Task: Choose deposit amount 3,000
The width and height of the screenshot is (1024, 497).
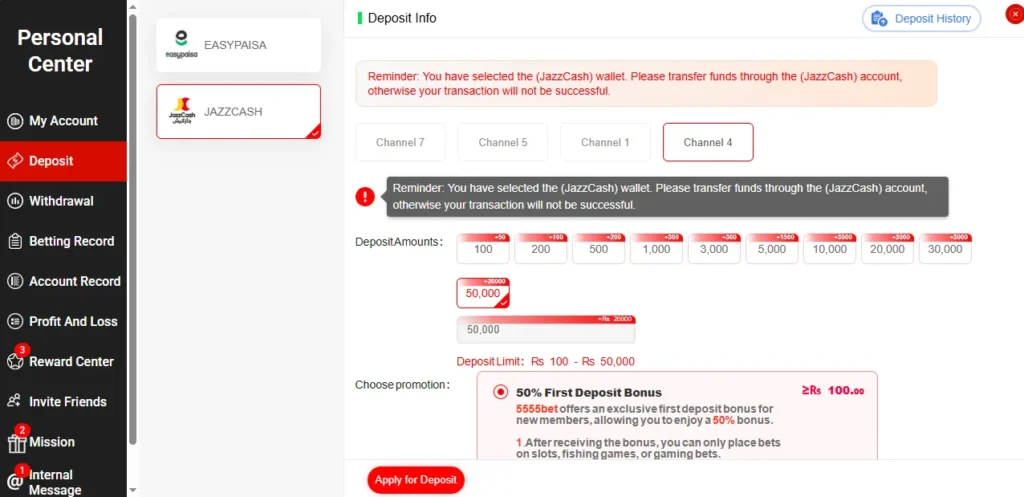Action: (x=714, y=249)
